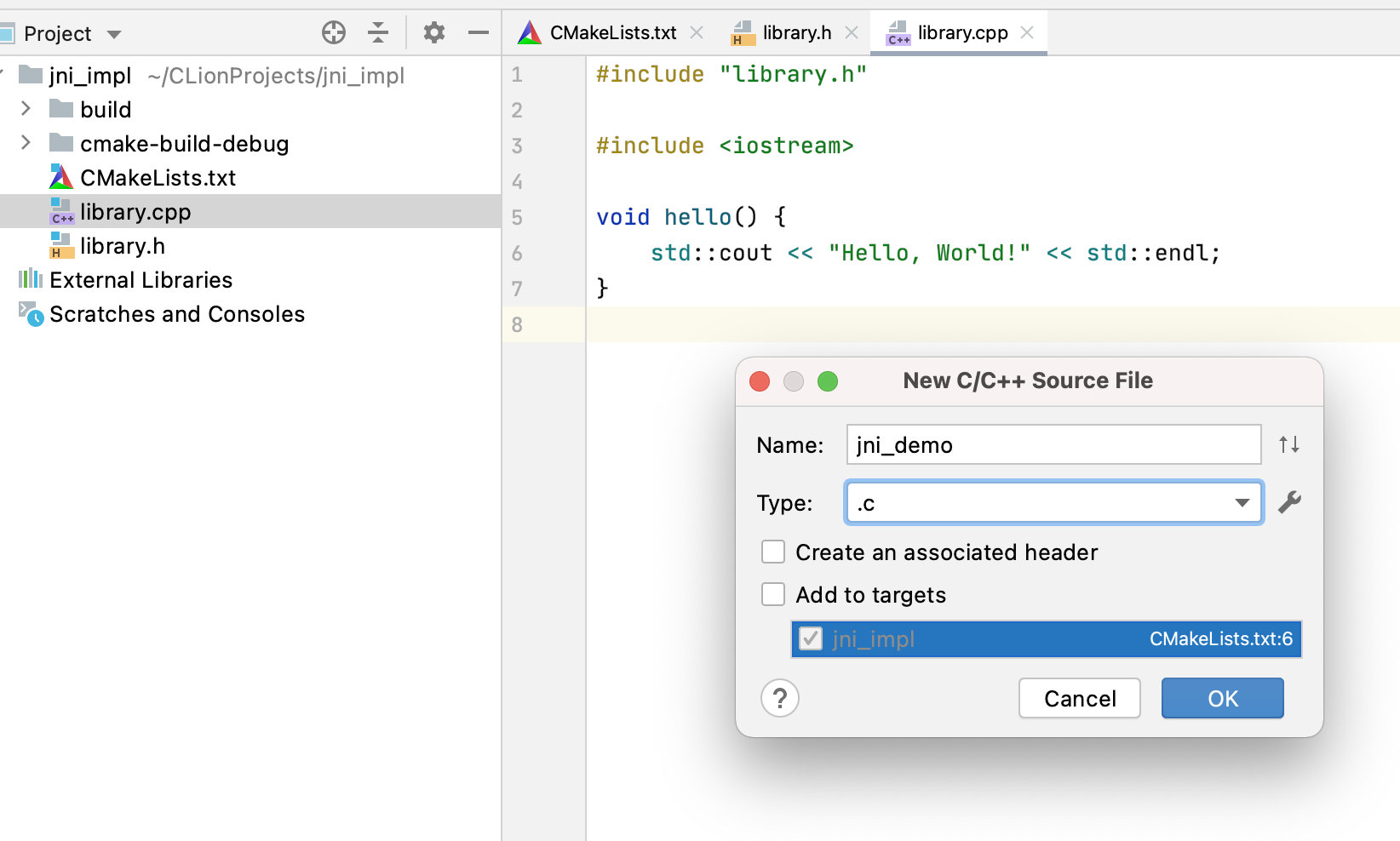Viewport: 1400px width, 841px height.
Task: Check the Add to targets option
Action: [x=772, y=594]
